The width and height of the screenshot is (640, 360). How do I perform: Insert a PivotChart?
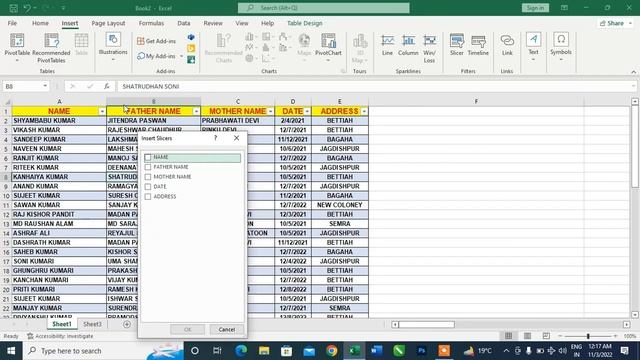(x=328, y=48)
